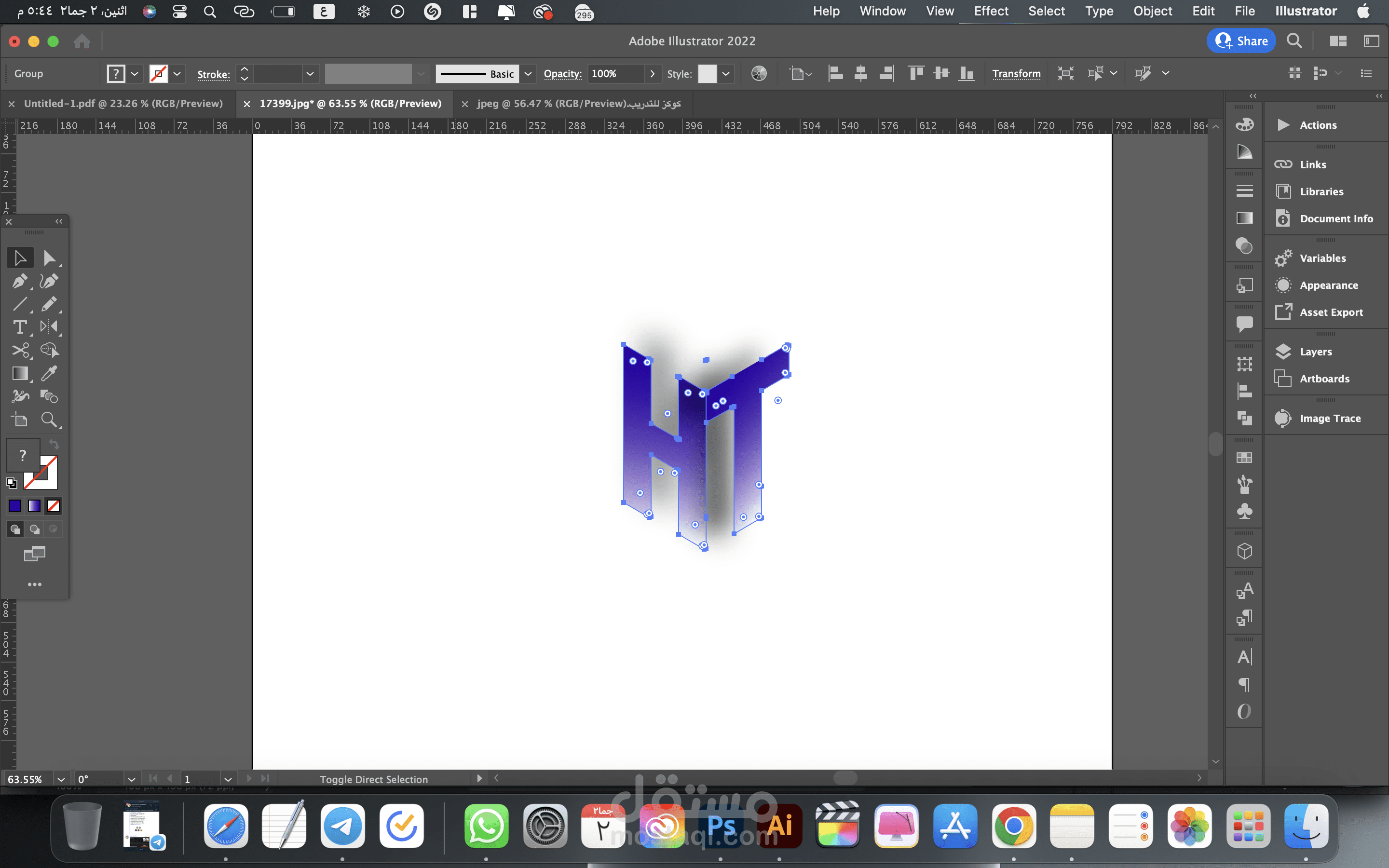Image resolution: width=1389 pixels, height=868 pixels.
Task: Click the solid Color swatch button
Action: click(15, 506)
